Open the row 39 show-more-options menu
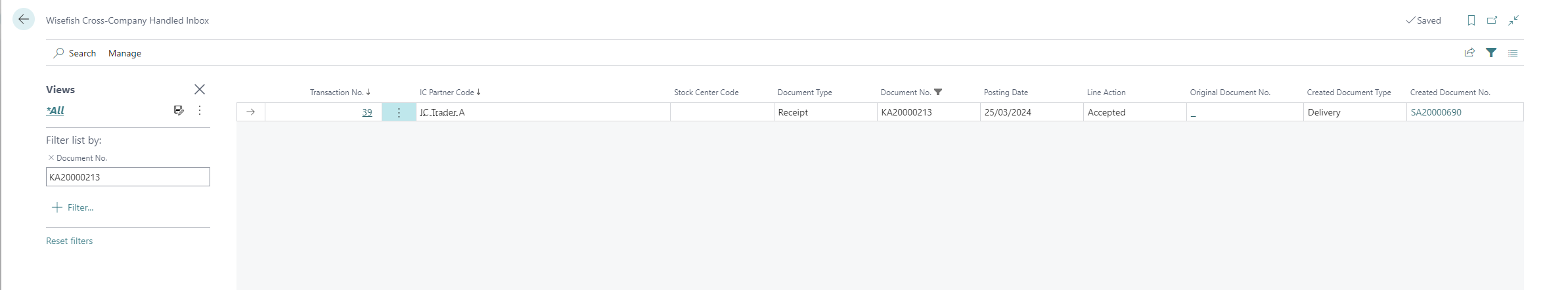 [399, 112]
